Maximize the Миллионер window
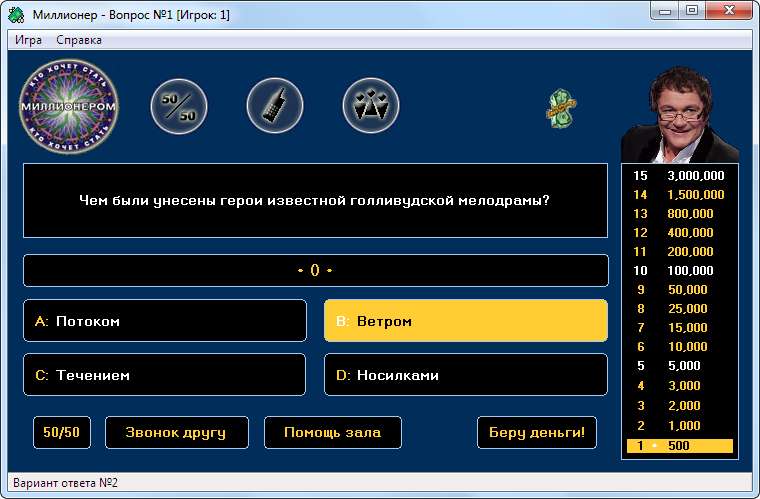The image size is (760, 499). pyautogui.click(x=692, y=11)
